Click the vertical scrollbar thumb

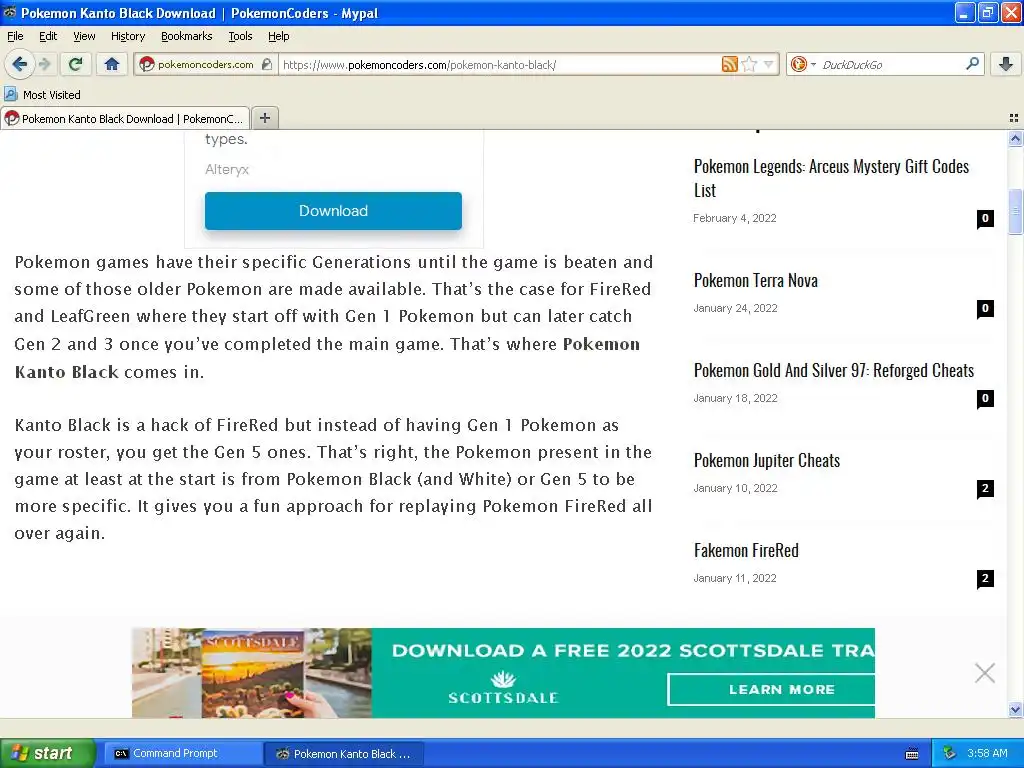[x=1015, y=211]
